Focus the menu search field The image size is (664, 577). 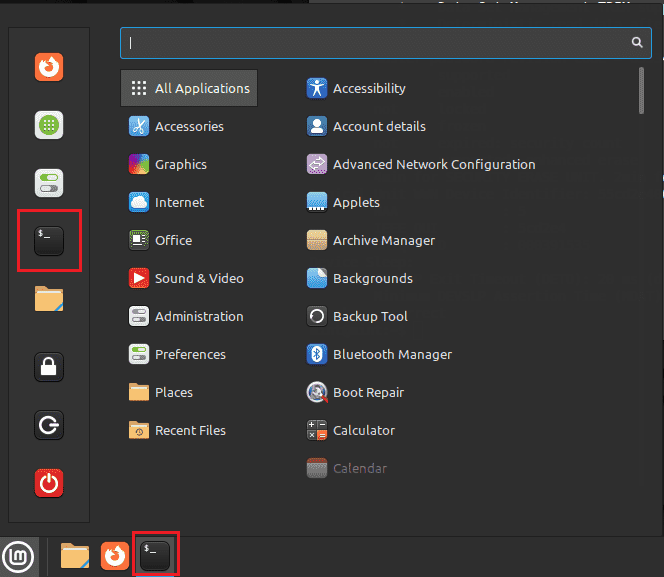tap(386, 43)
